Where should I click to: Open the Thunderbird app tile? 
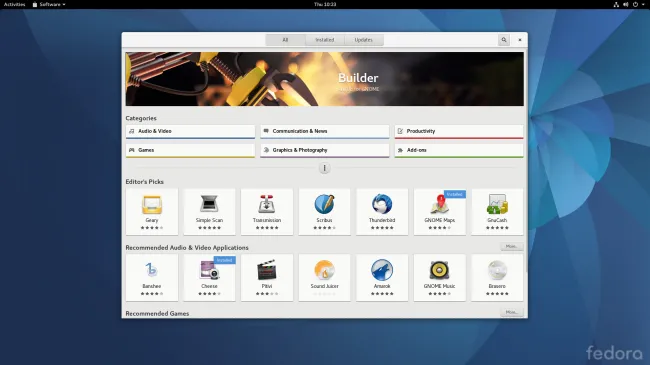(x=382, y=212)
